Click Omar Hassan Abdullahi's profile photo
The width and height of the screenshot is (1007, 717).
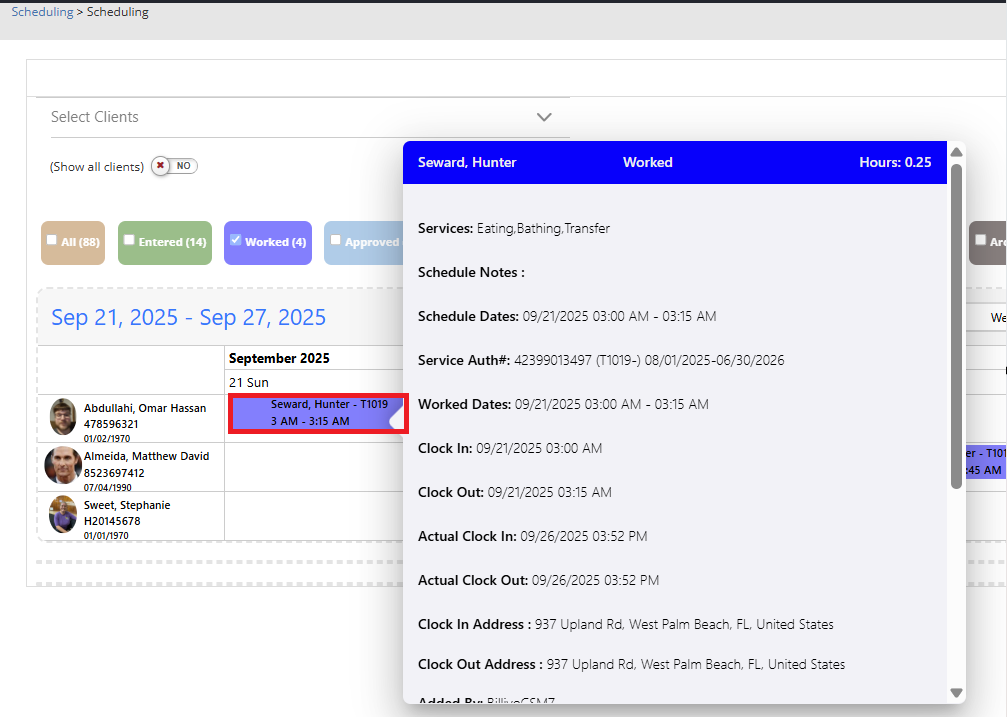[63, 416]
